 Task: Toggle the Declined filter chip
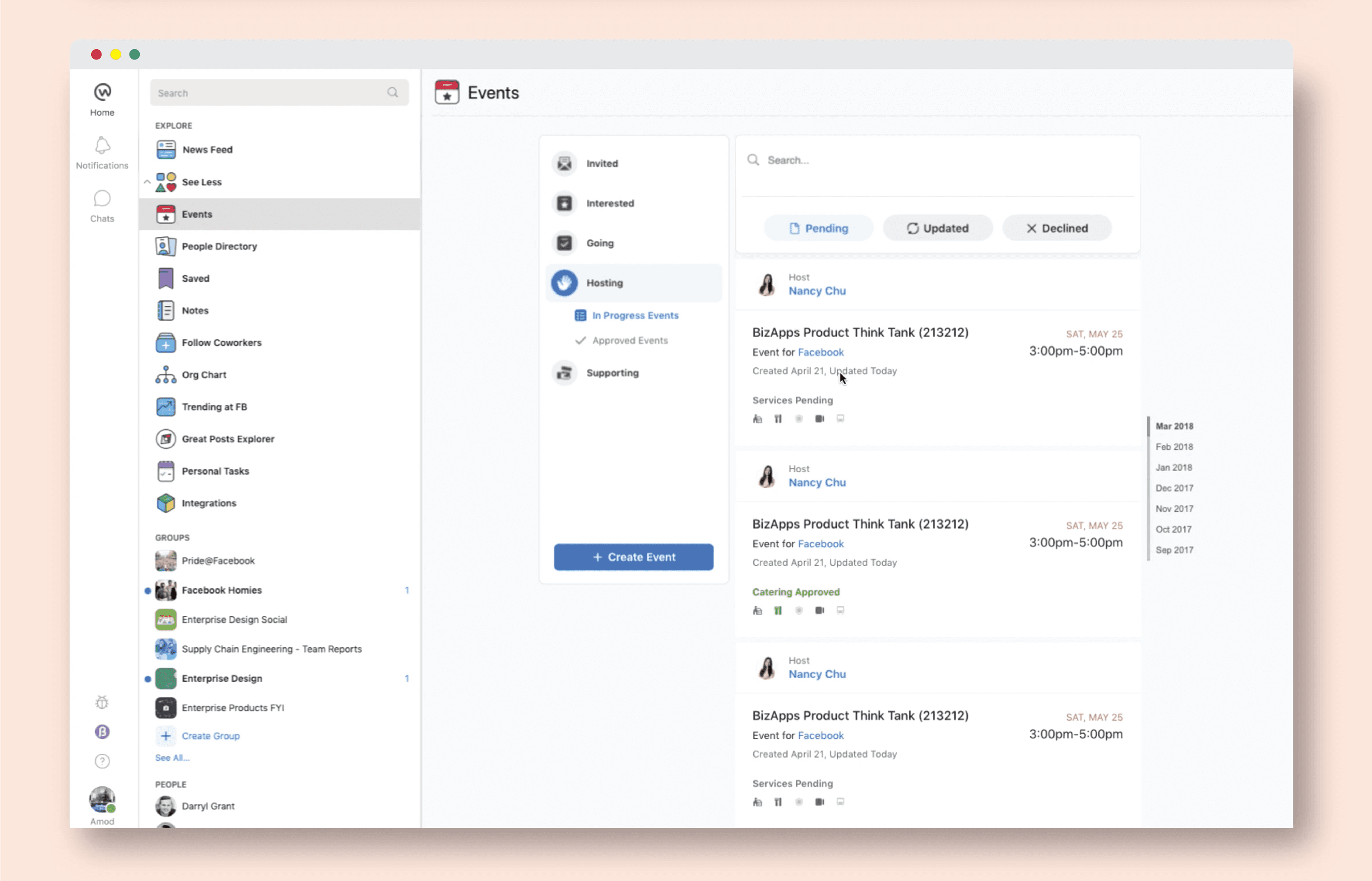(x=1057, y=228)
